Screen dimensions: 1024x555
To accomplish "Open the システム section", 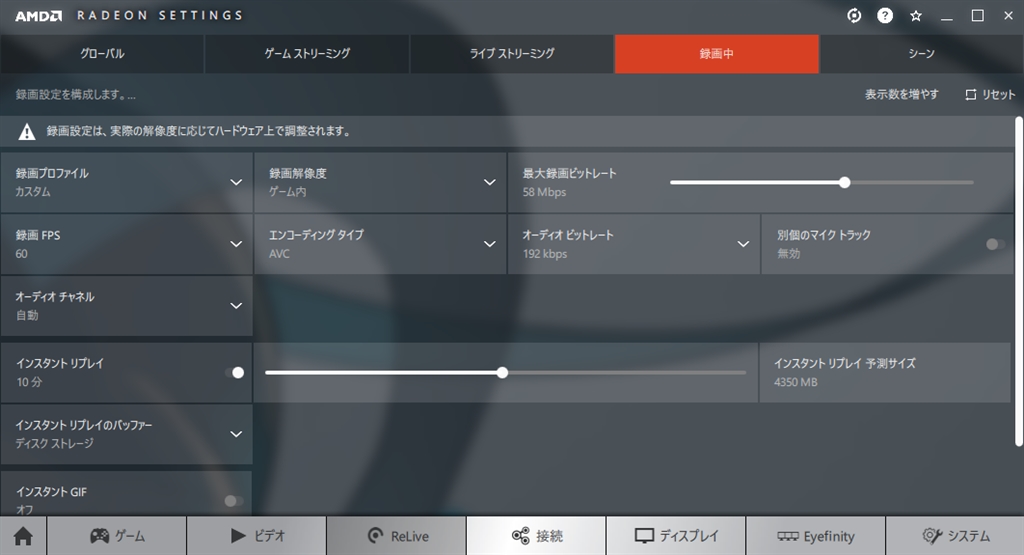I will tap(955, 536).
